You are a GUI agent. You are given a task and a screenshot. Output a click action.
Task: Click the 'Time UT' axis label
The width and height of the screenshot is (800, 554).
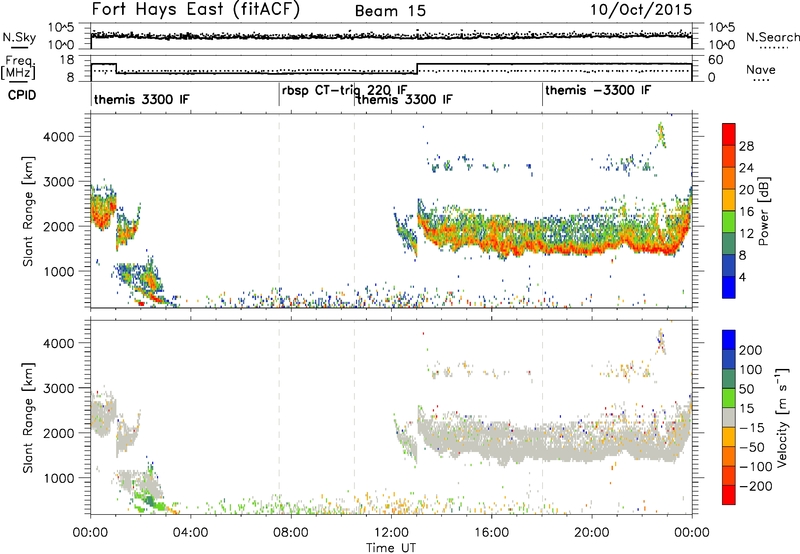[391, 548]
